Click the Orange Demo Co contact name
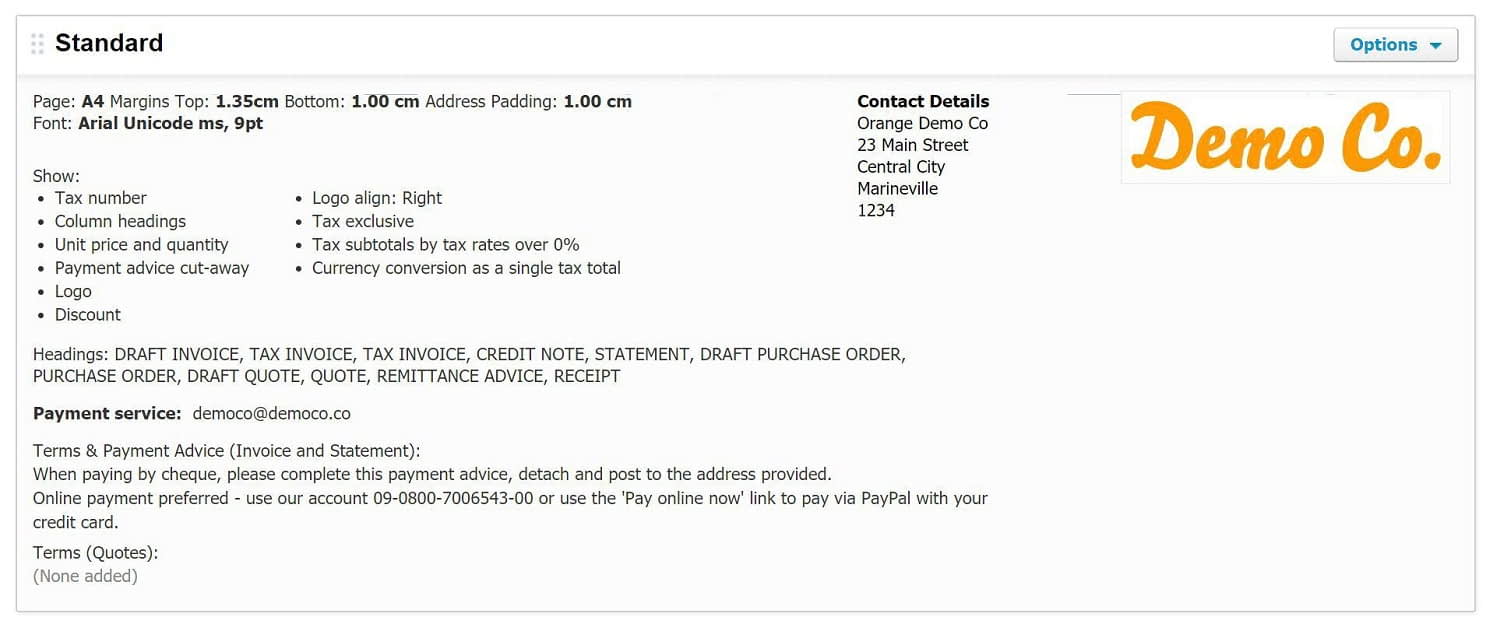The image size is (1500, 631). pyautogui.click(x=922, y=123)
